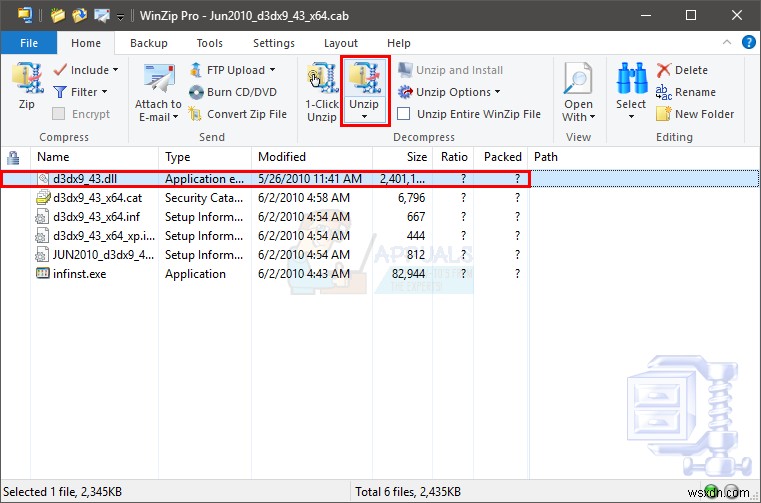Click the Security Cata... type cell
Screen dimensions: 761x503
click(x=204, y=198)
